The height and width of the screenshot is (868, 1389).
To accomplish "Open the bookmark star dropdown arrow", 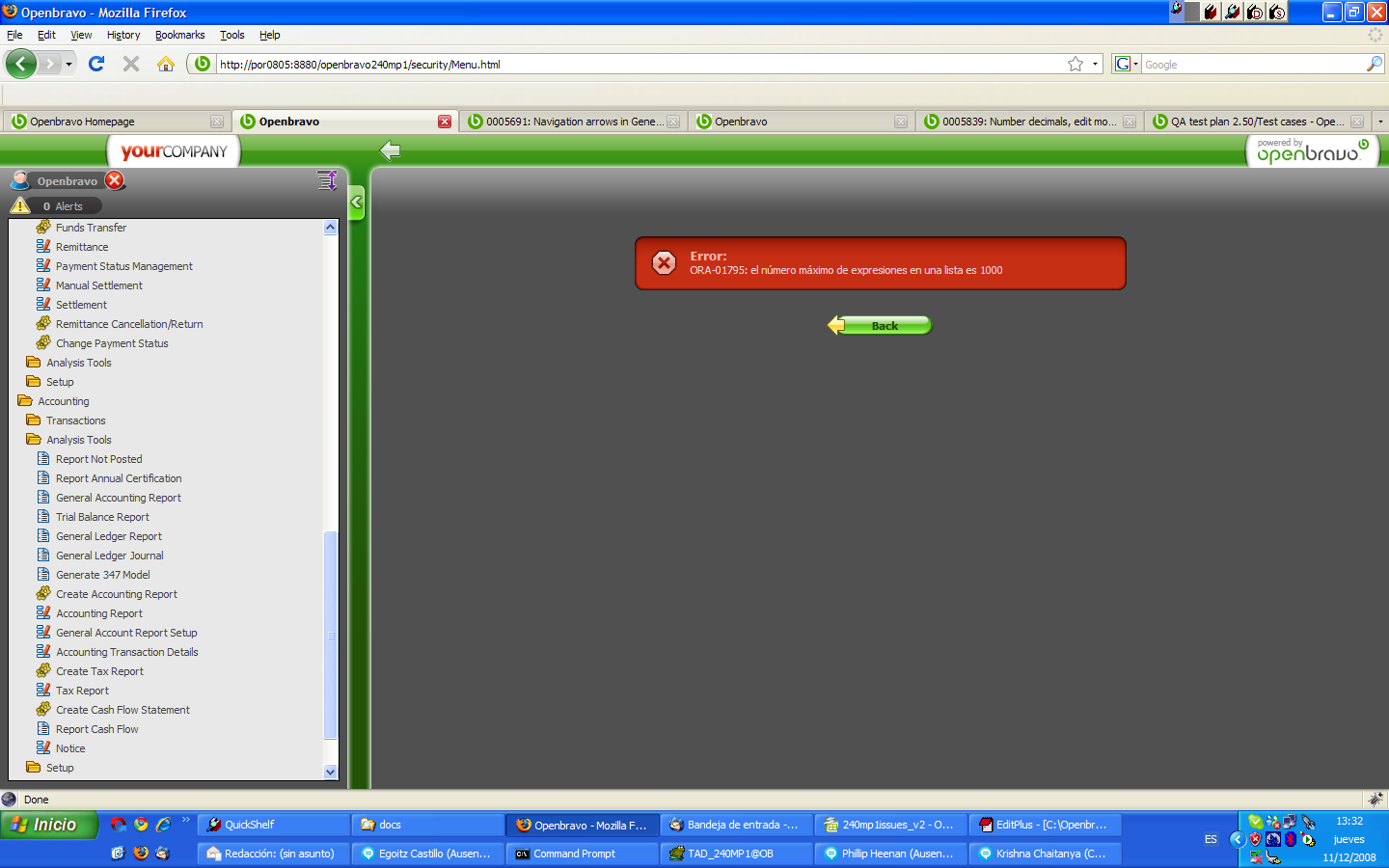I will pos(1095,65).
